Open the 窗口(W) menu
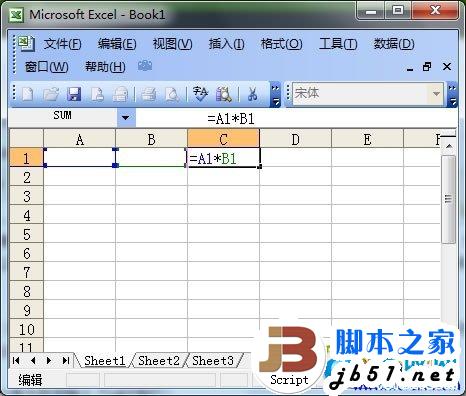 coord(46,67)
